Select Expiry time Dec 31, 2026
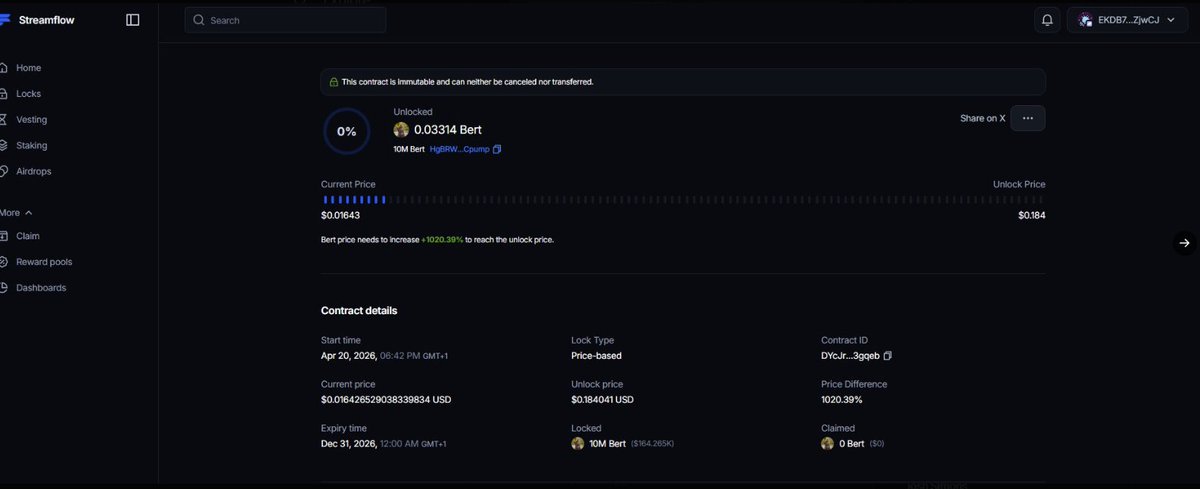 click(349, 444)
